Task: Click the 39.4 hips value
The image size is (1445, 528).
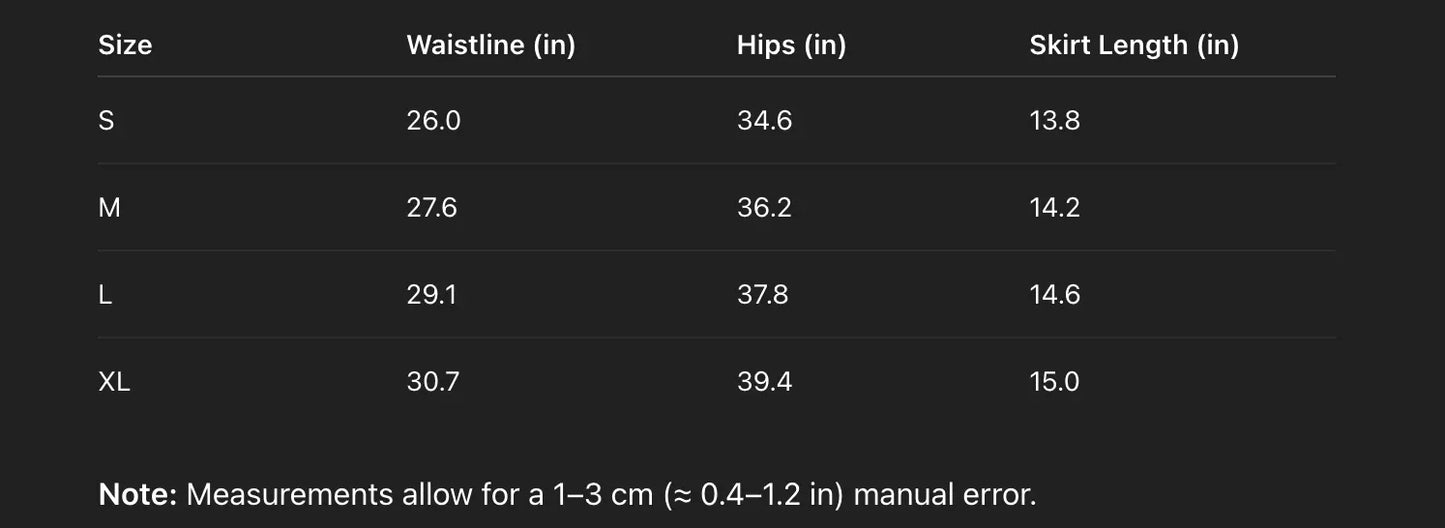Action: pyautogui.click(x=764, y=382)
